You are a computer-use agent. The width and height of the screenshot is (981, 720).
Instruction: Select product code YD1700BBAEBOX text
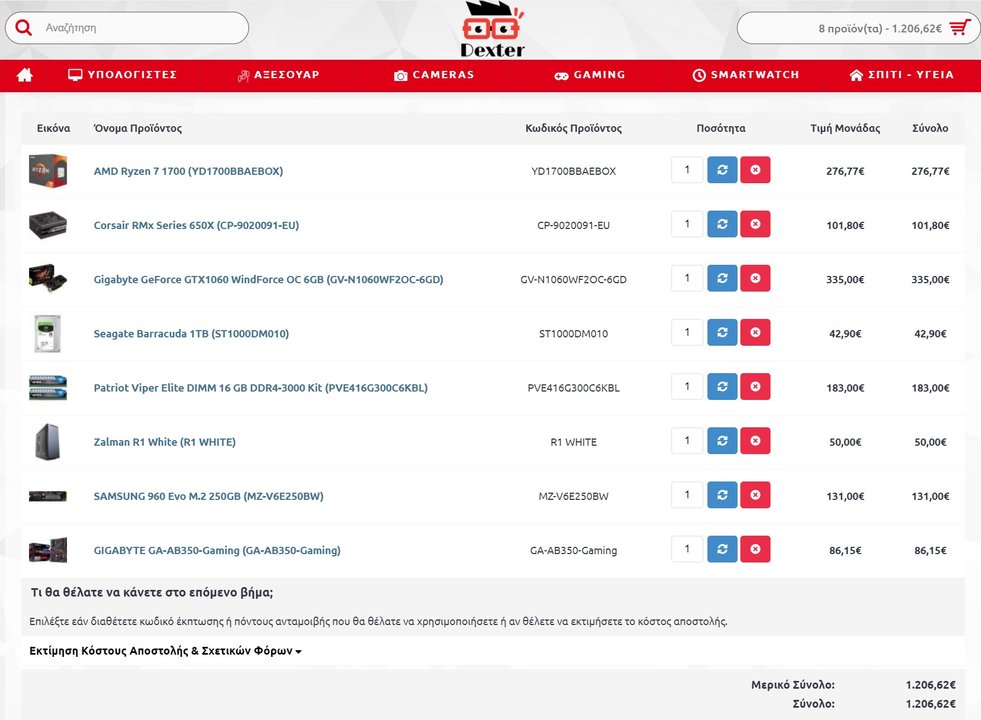tap(573, 171)
